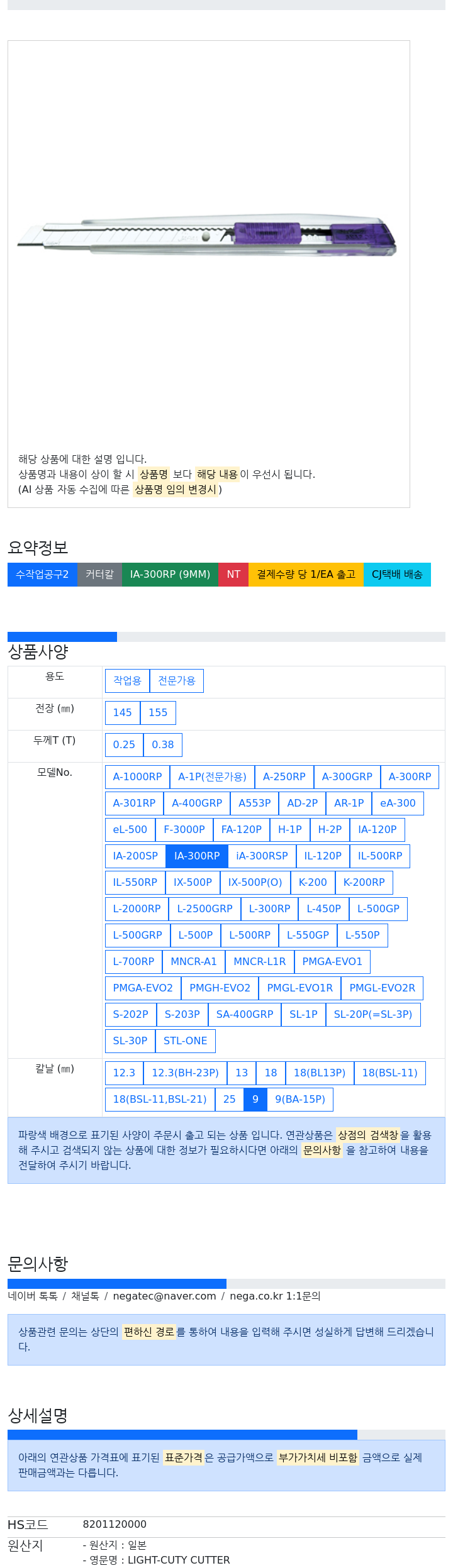Click the cutter knife product image
The width and height of the screenshot is (453, 1568).
click(206, 237)
